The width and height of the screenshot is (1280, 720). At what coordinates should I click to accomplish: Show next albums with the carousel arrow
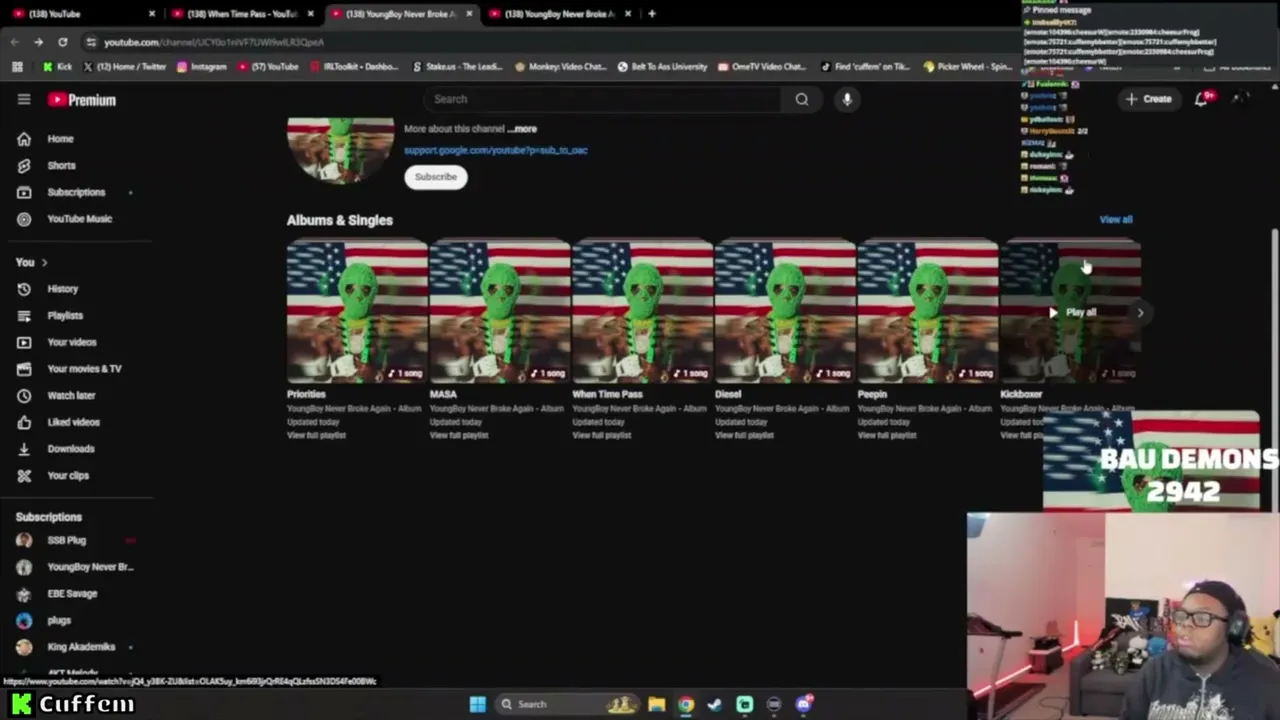(1140, 313)
